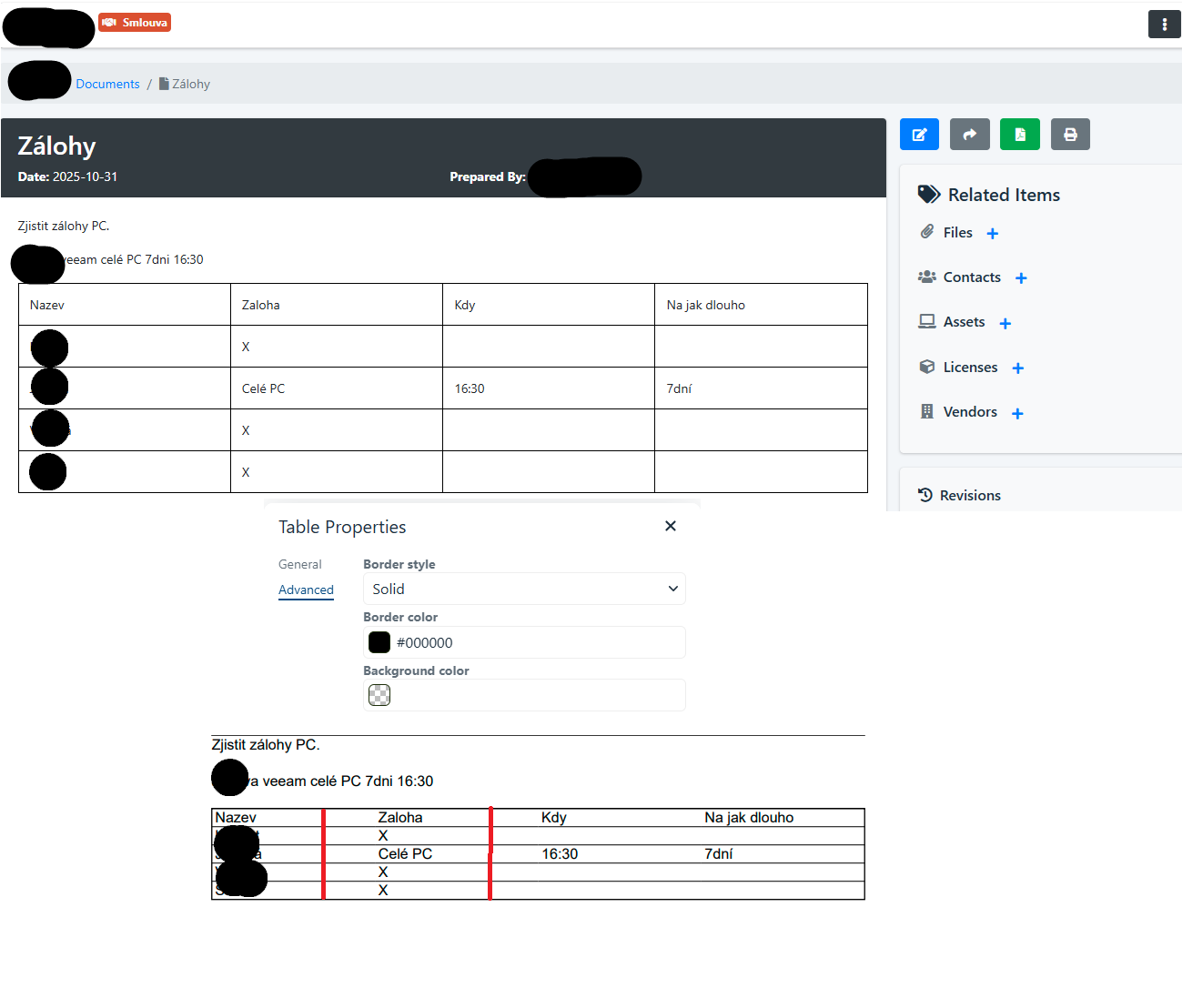The width and height of the screenshot is (1182, 1008).
Task: Add a contact with the plus icon
Action: point(1021,278)
